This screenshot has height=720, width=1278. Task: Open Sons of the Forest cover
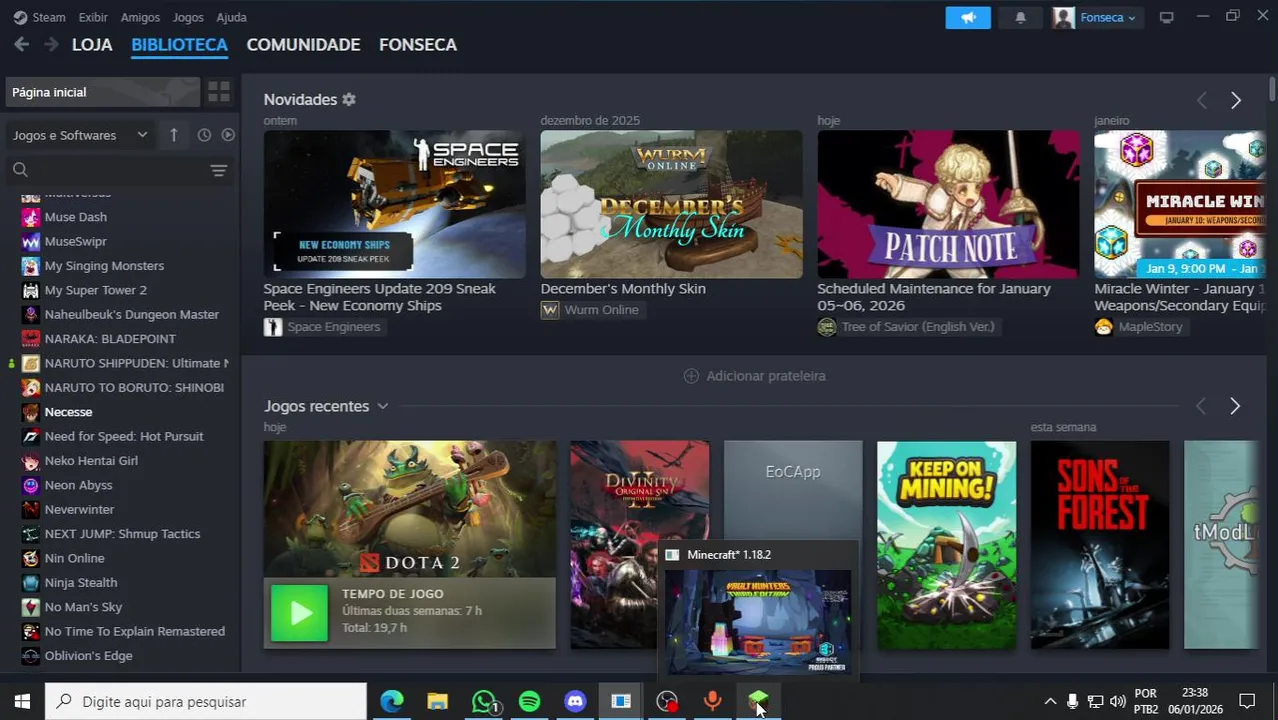coord(1100,545)
